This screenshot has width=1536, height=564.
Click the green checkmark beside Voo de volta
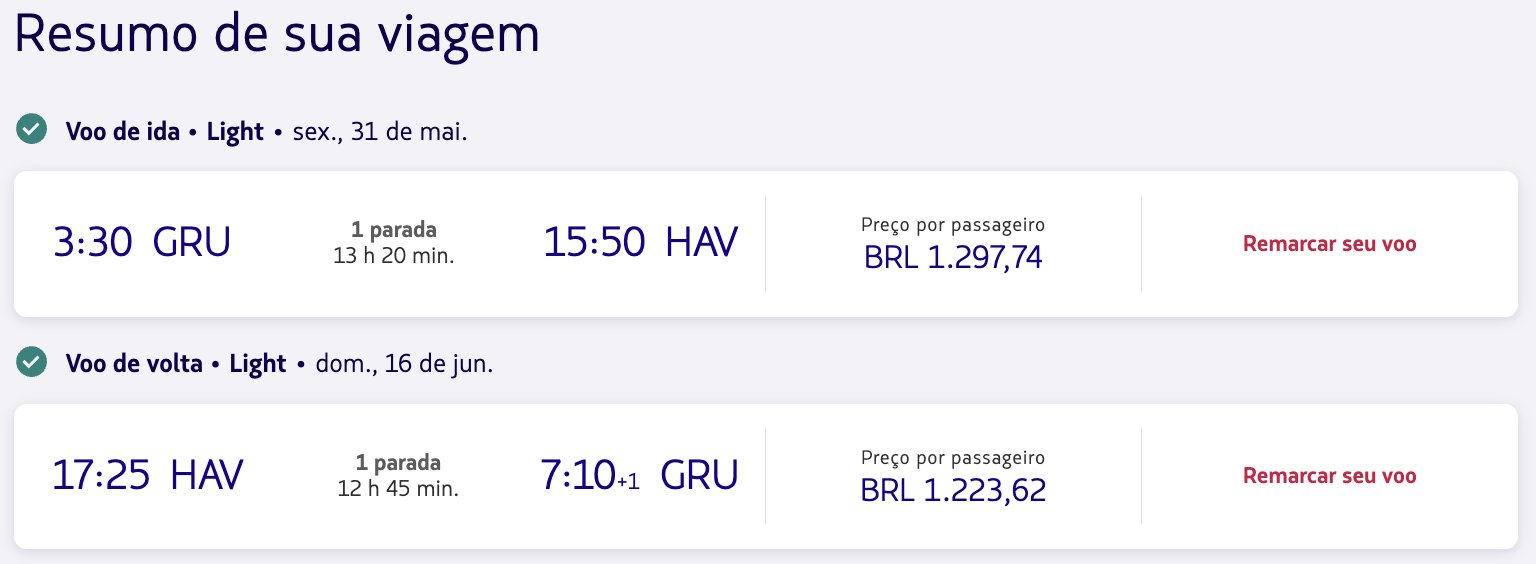tap(33, 362)
